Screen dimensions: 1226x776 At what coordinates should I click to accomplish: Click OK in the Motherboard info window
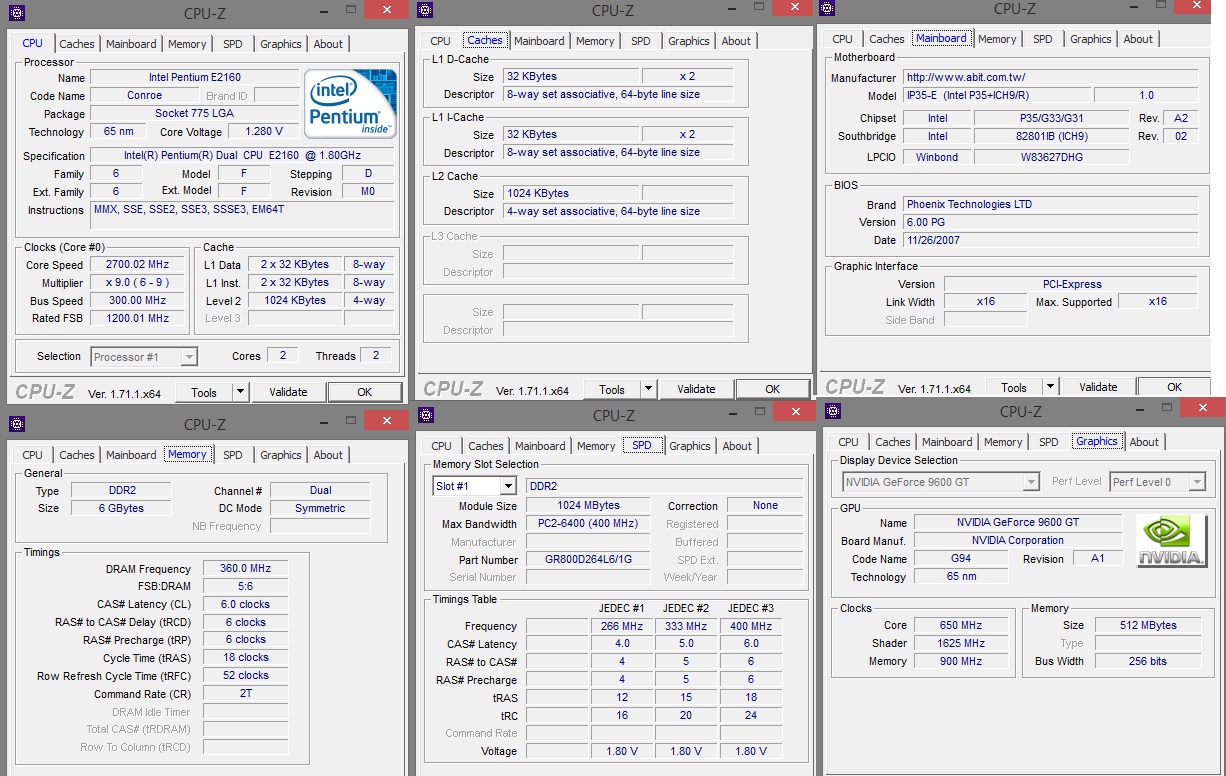pyautogui.click(x=1175, y=387)
